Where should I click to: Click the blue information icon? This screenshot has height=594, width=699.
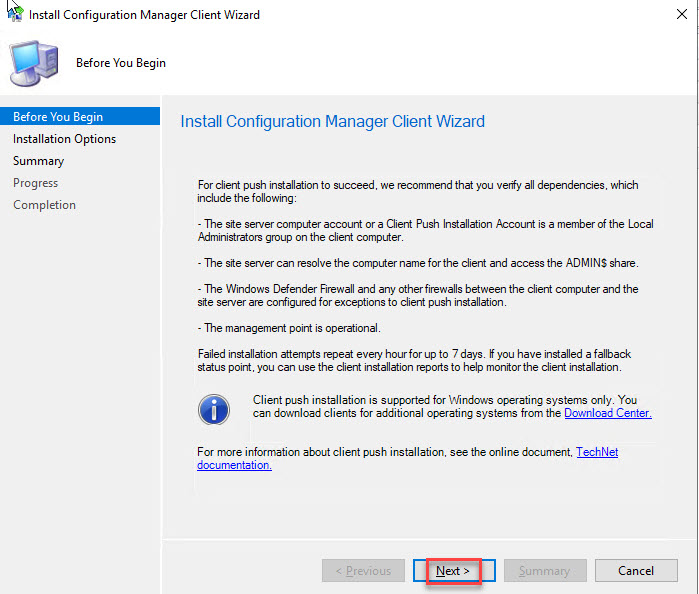(x=215, y=407)
